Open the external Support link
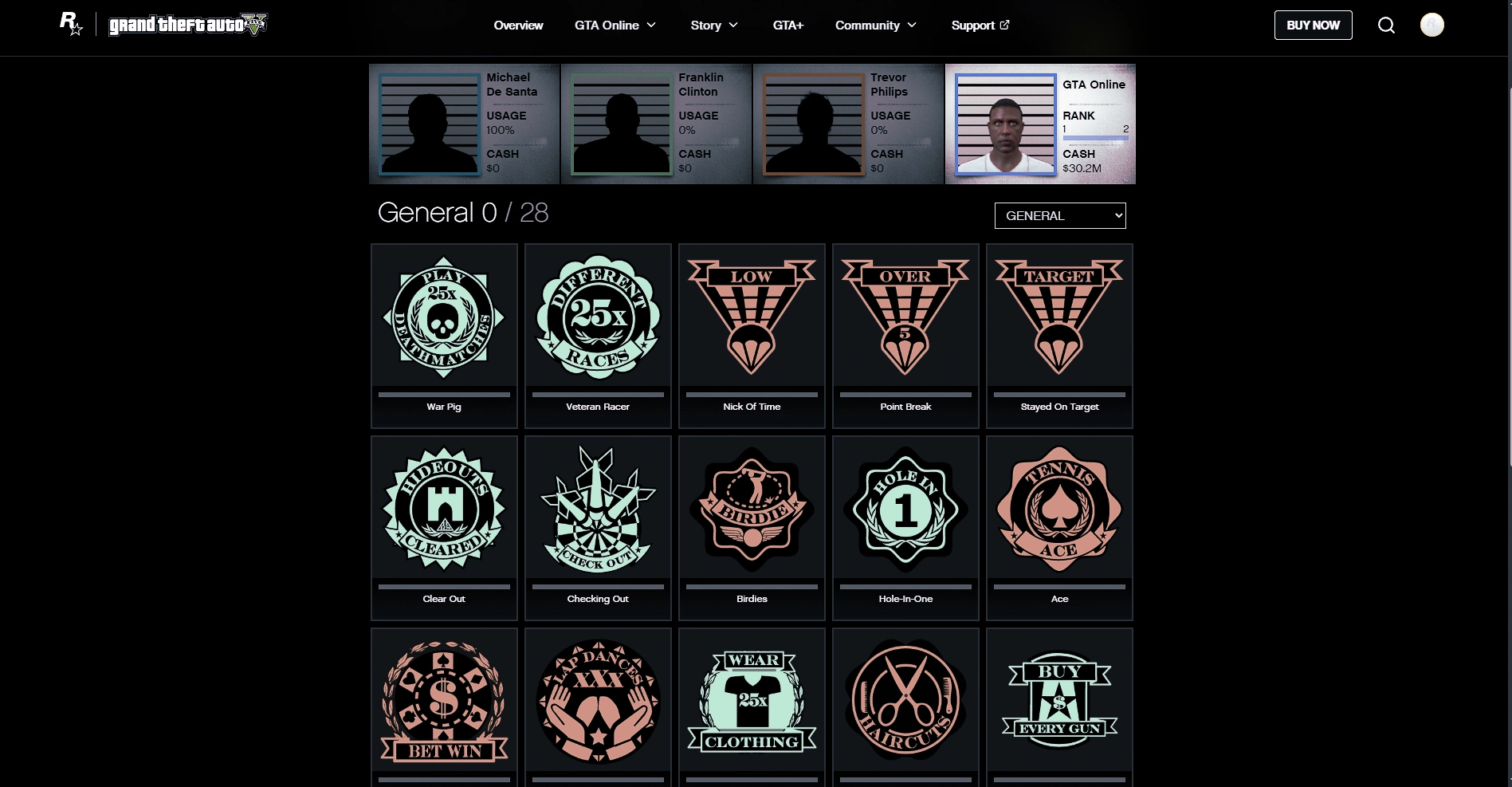The image size is (1512, 787). point(980,26)
